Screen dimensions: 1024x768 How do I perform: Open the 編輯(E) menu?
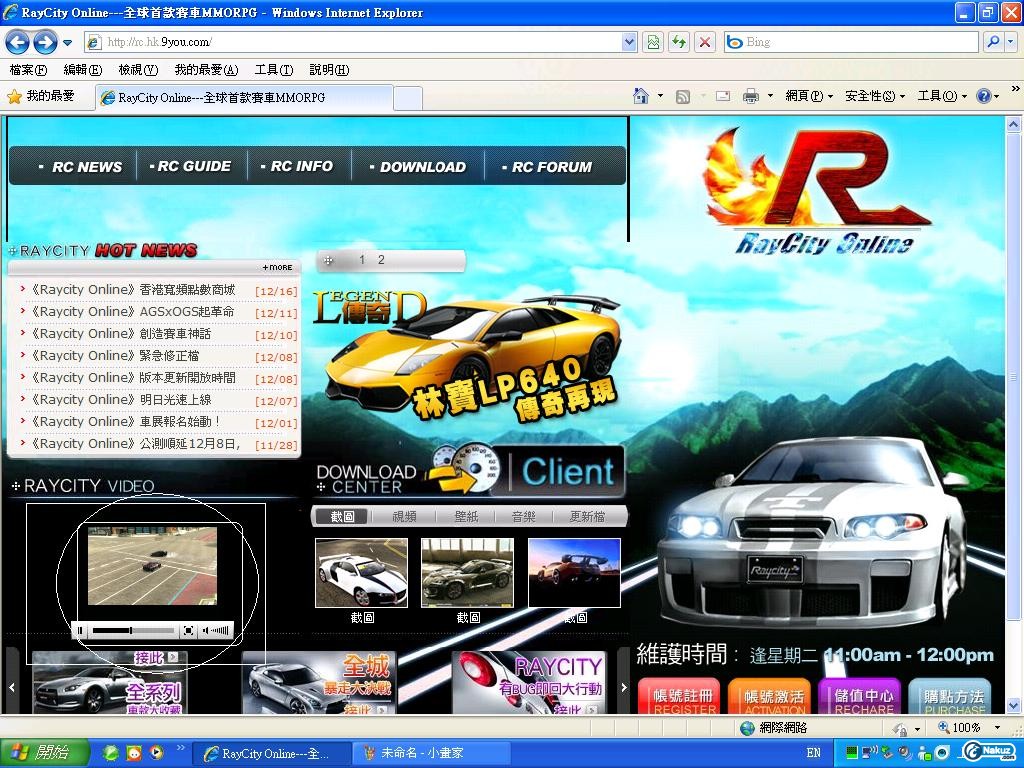pos(83,70)
